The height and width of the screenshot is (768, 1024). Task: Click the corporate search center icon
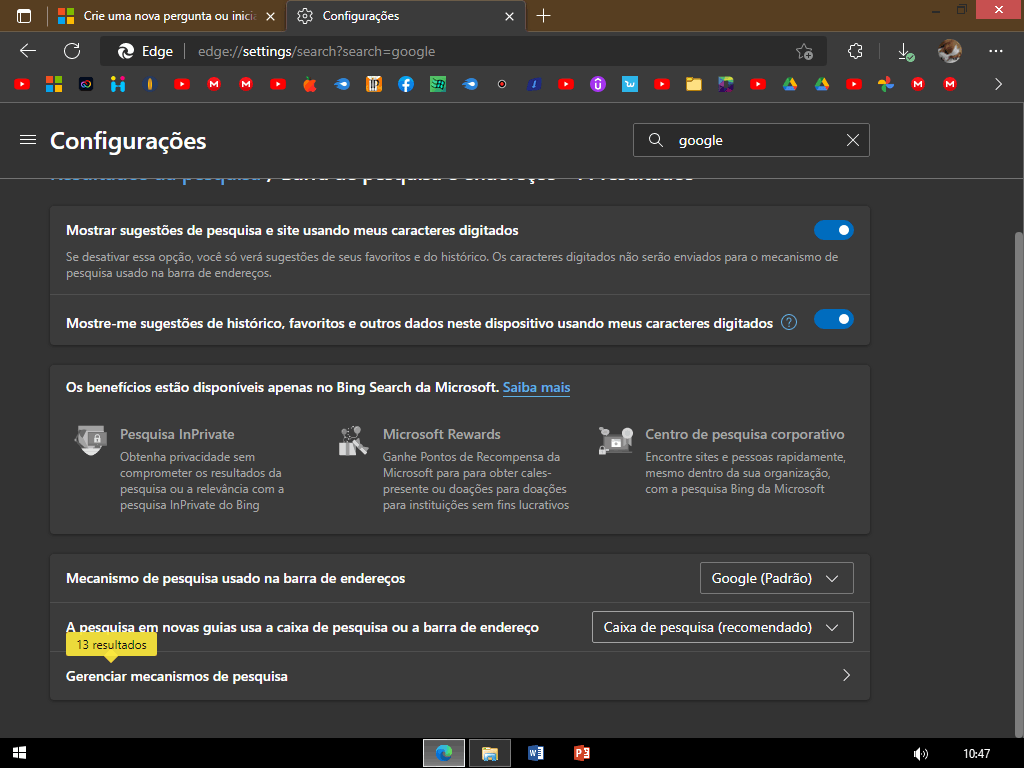click(616, 440)
